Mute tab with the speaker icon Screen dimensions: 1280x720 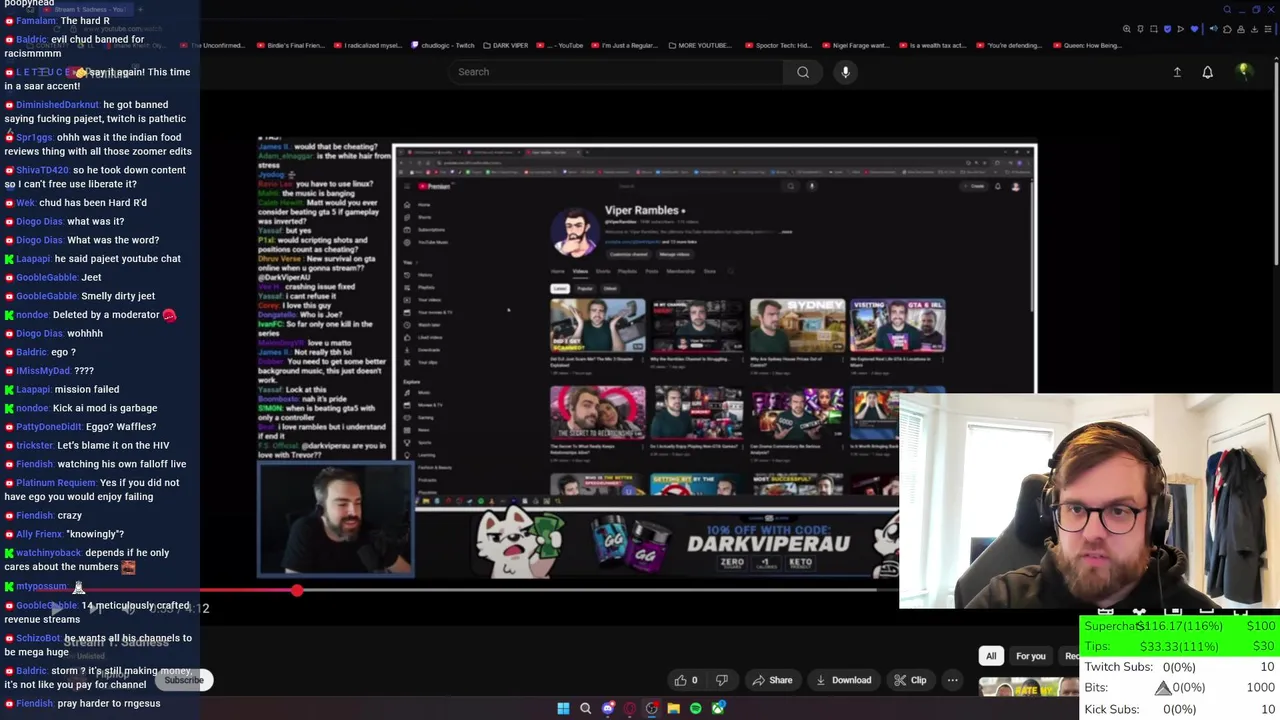coord(1214,29)
